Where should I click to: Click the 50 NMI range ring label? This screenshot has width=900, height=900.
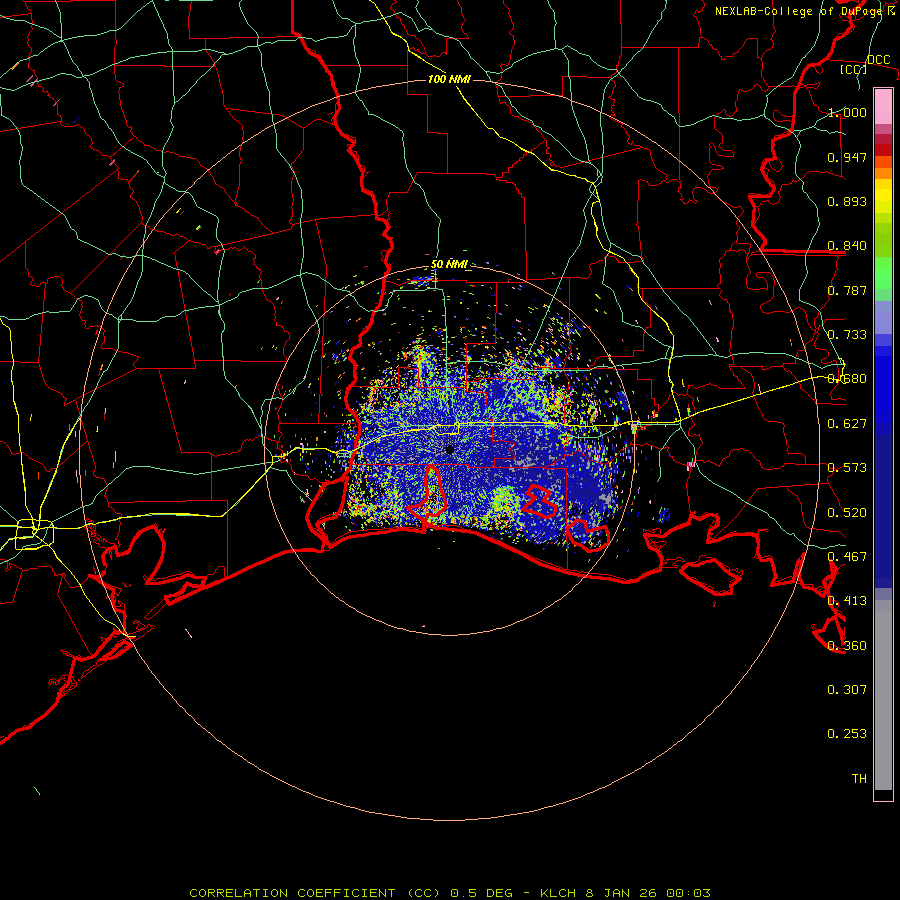[x=449, y=265]
